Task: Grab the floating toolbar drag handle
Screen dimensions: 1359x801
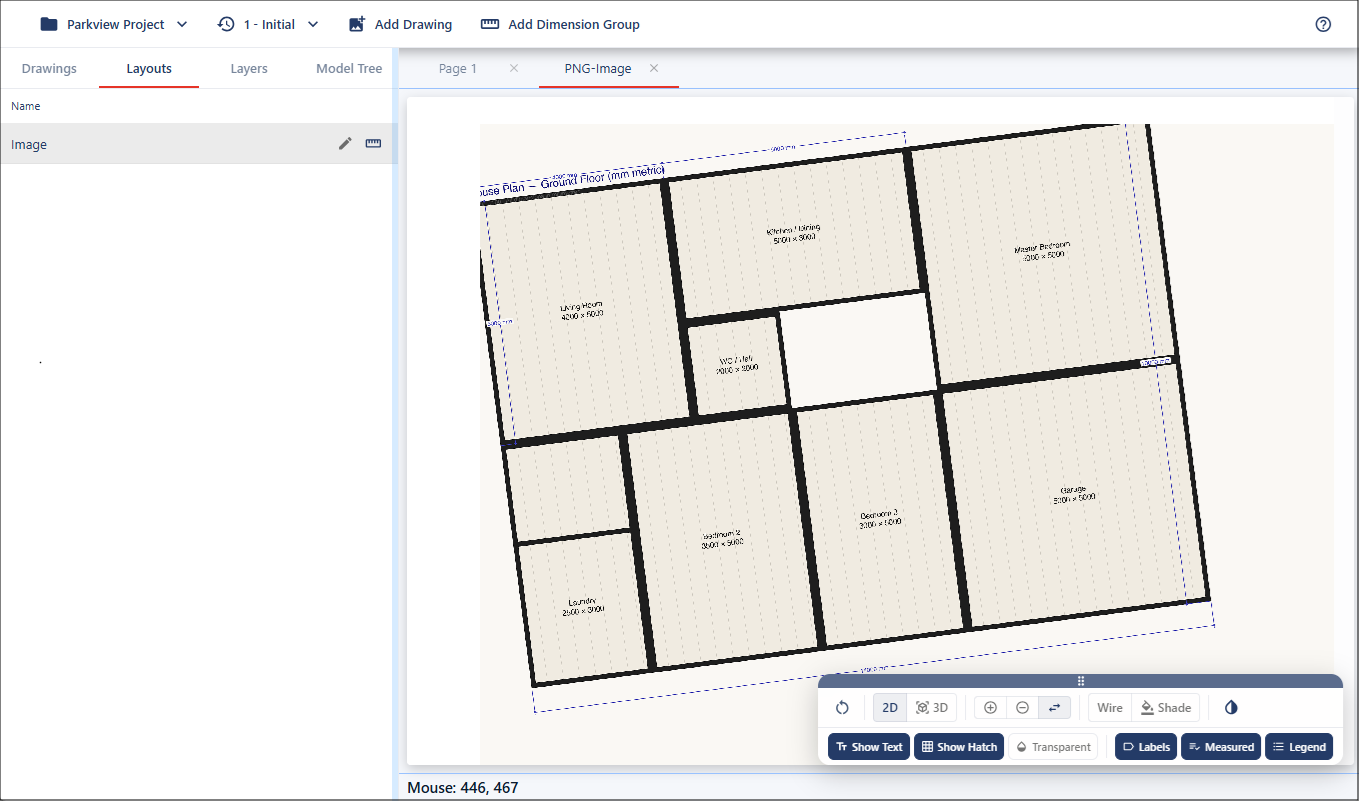Action: tap(1080, 681)
